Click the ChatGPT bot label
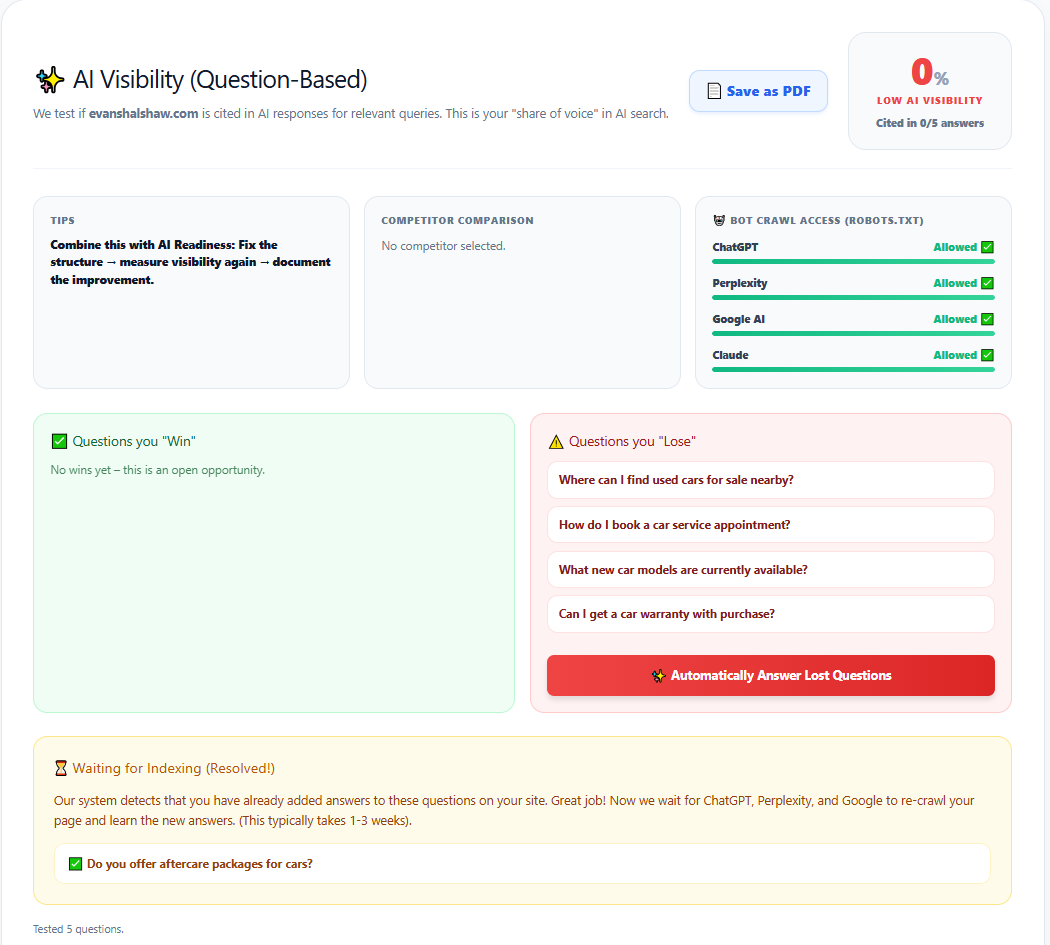The width and height of the screenshot is (1050, 945). [735, 247]
